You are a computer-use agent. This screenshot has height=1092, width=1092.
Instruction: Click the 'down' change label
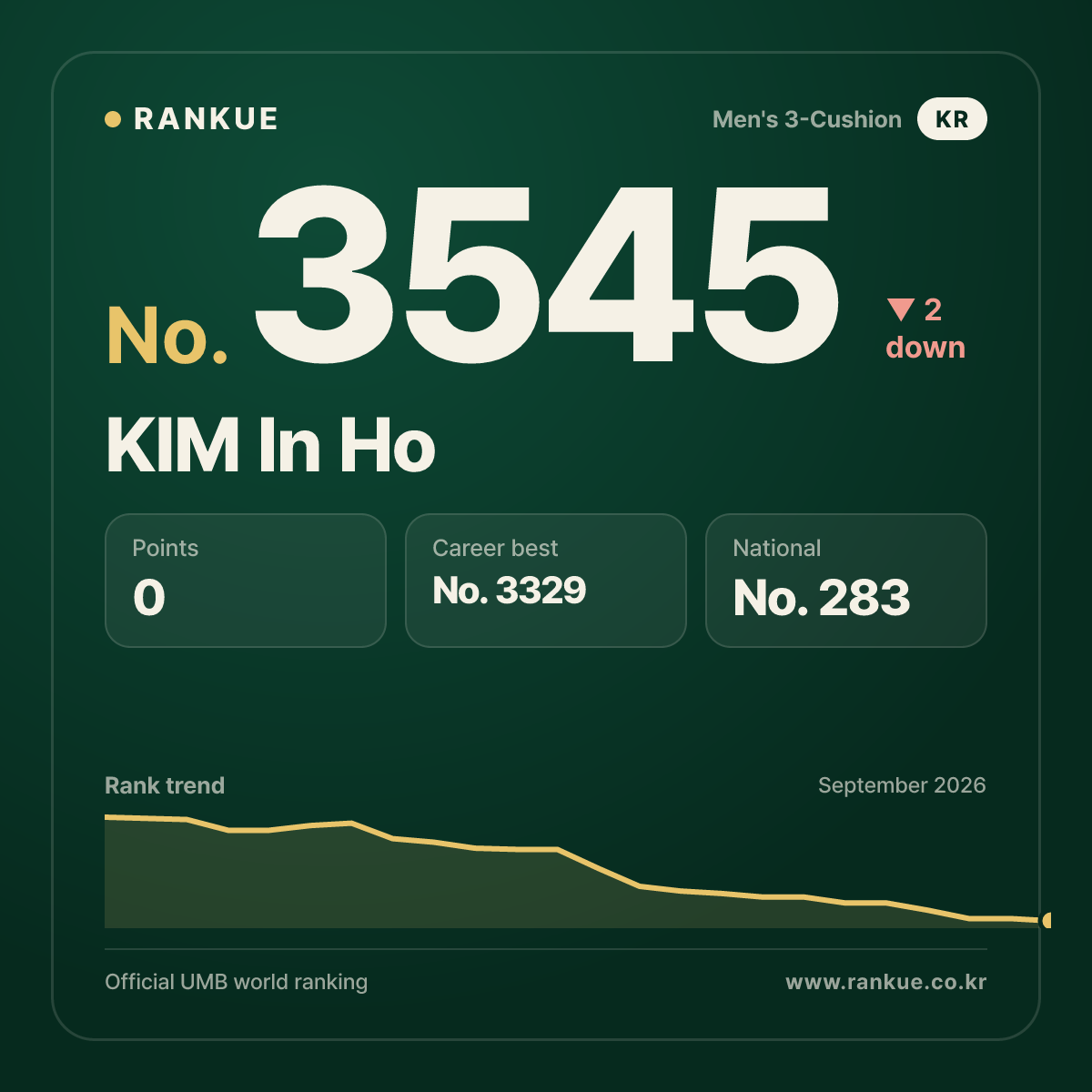coord(925,348)
